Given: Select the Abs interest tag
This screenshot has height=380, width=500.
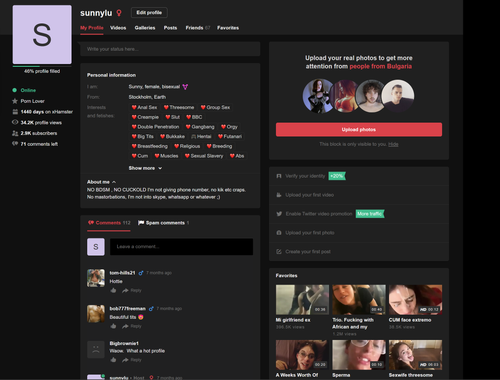Looking at the screenshot, I should (x=237, y=156).
